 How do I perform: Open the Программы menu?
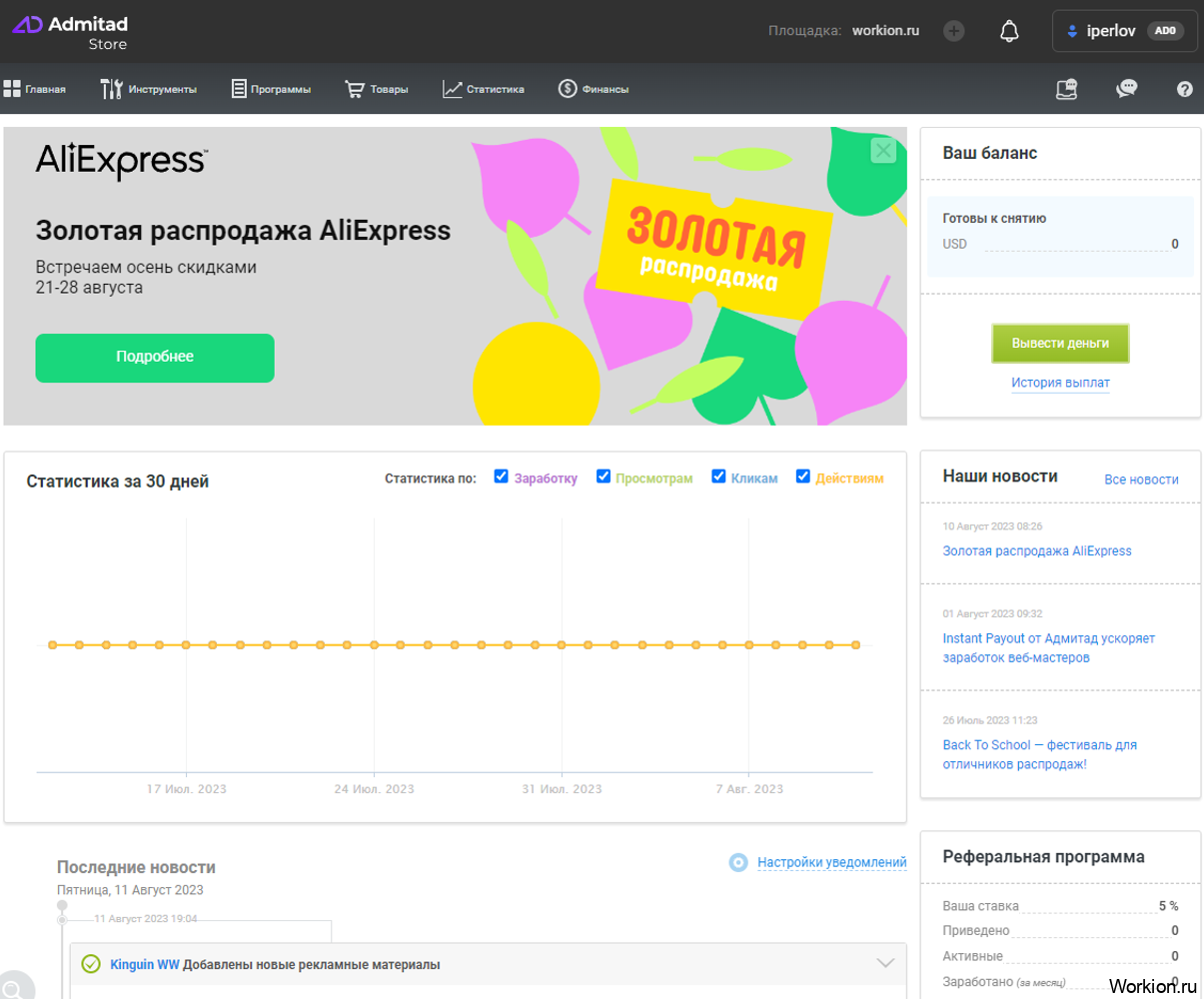tap(271, 89)
